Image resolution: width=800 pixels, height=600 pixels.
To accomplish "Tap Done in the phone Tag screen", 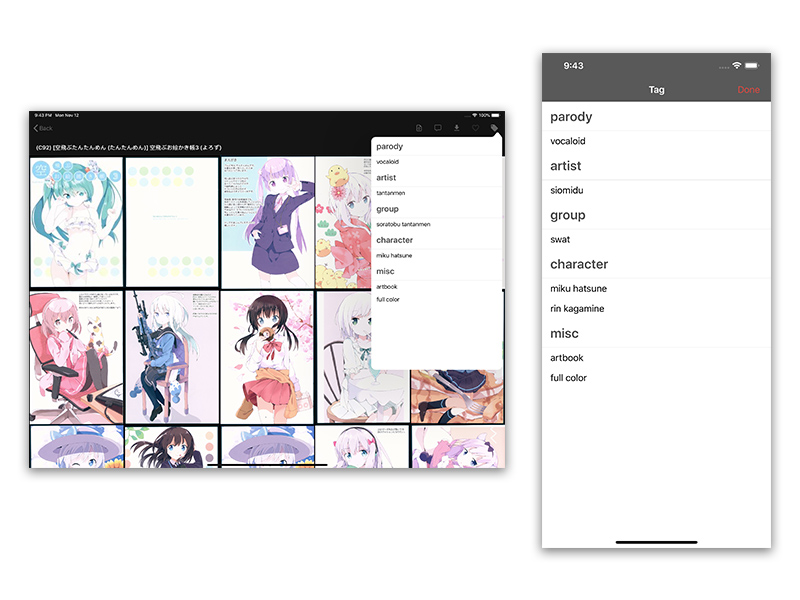I will pyautogui.click(x=748, y=90).
